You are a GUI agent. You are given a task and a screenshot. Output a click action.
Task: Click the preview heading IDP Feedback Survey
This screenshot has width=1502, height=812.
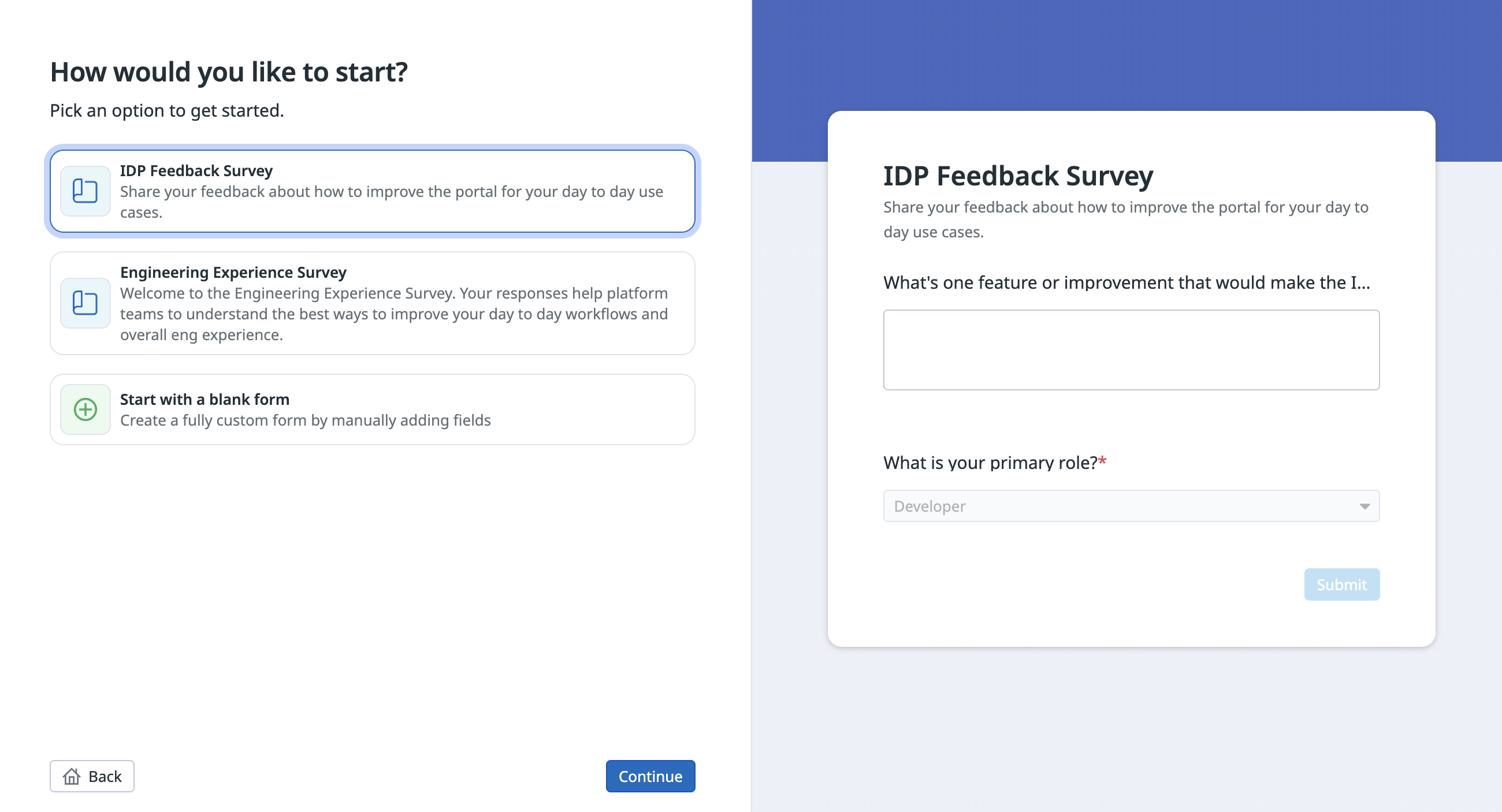pyautogui.click(x=1018, y=176)
